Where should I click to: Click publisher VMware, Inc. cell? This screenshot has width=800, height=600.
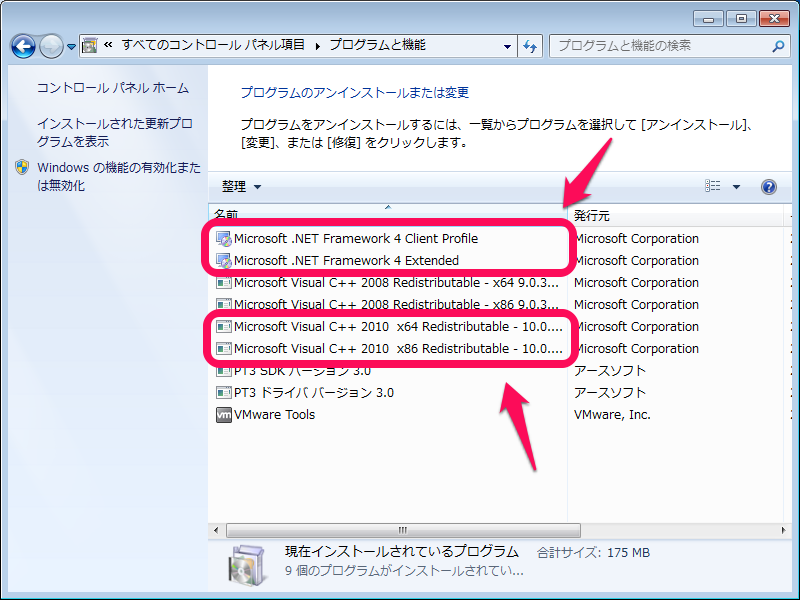[x=612, y=415]
